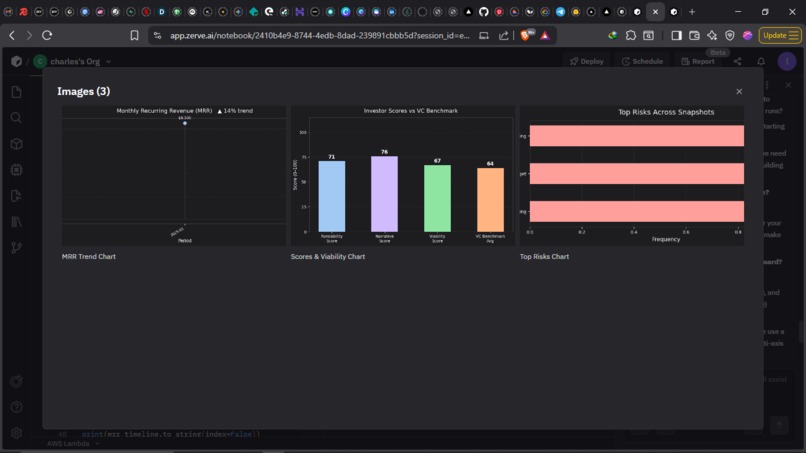Click the VC Benchmark orange bar
This screenshot has width=806, height=453.
pyautogui.click(x=490, y=200)
